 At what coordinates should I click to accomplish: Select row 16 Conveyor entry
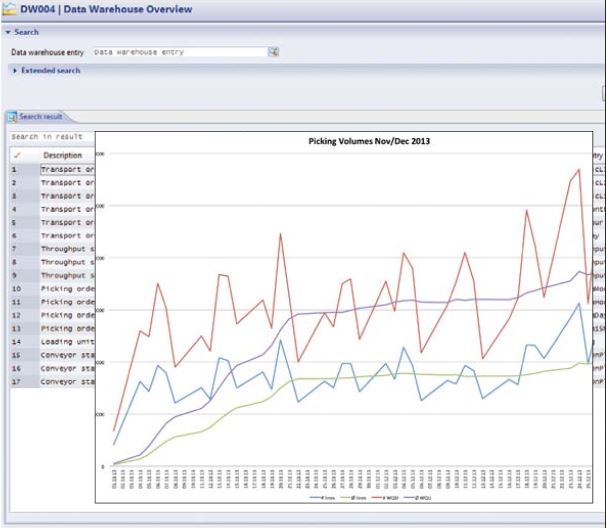[67, 368]
